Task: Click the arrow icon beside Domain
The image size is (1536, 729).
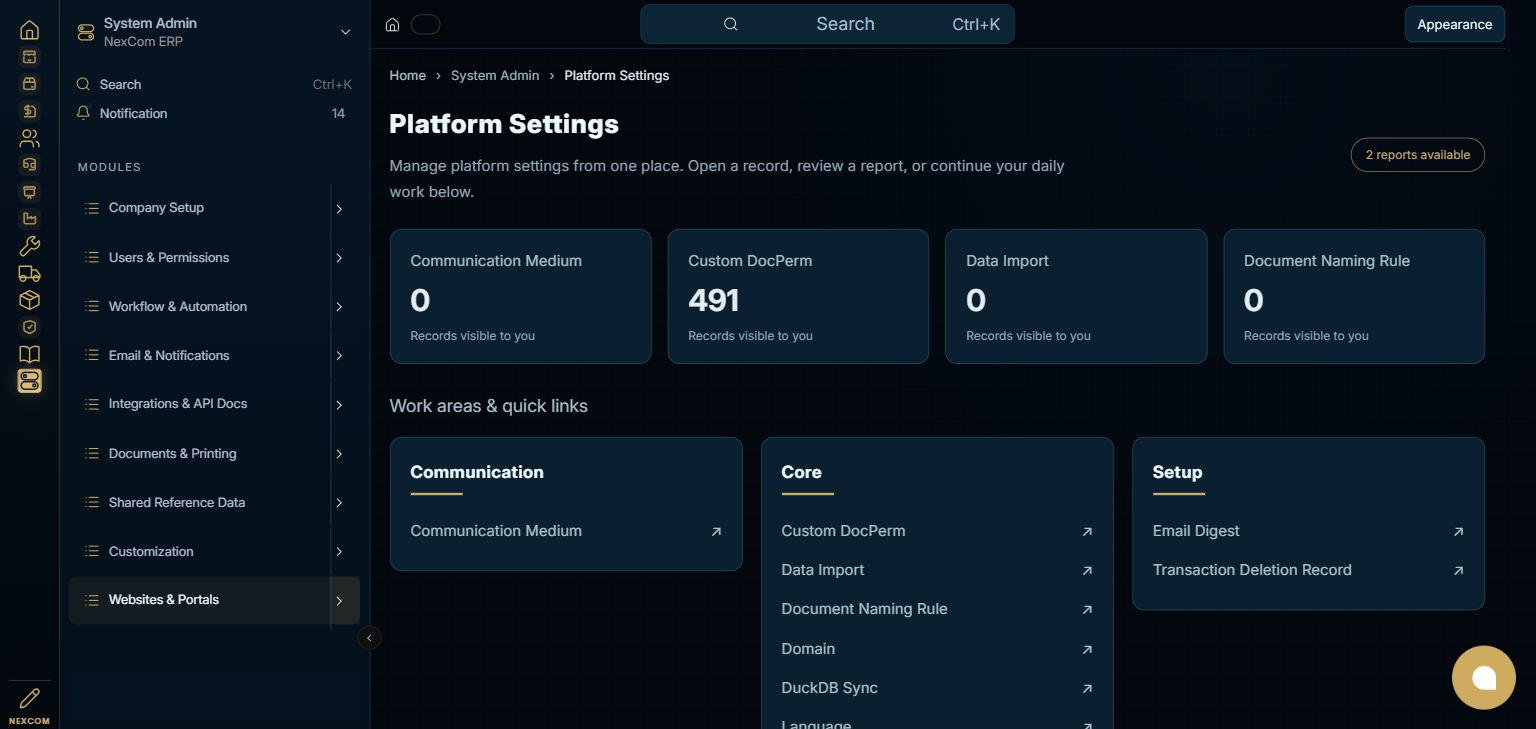Action: (1087, 650)
